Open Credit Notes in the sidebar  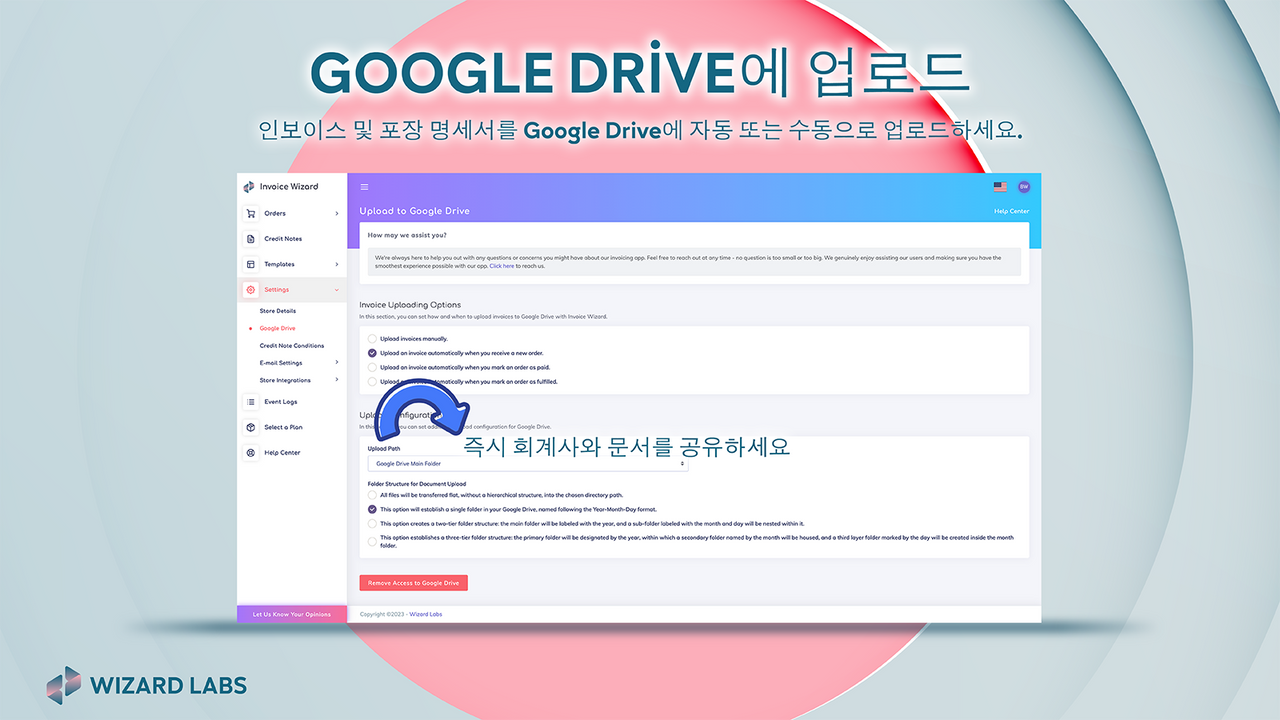coord(283,239)
